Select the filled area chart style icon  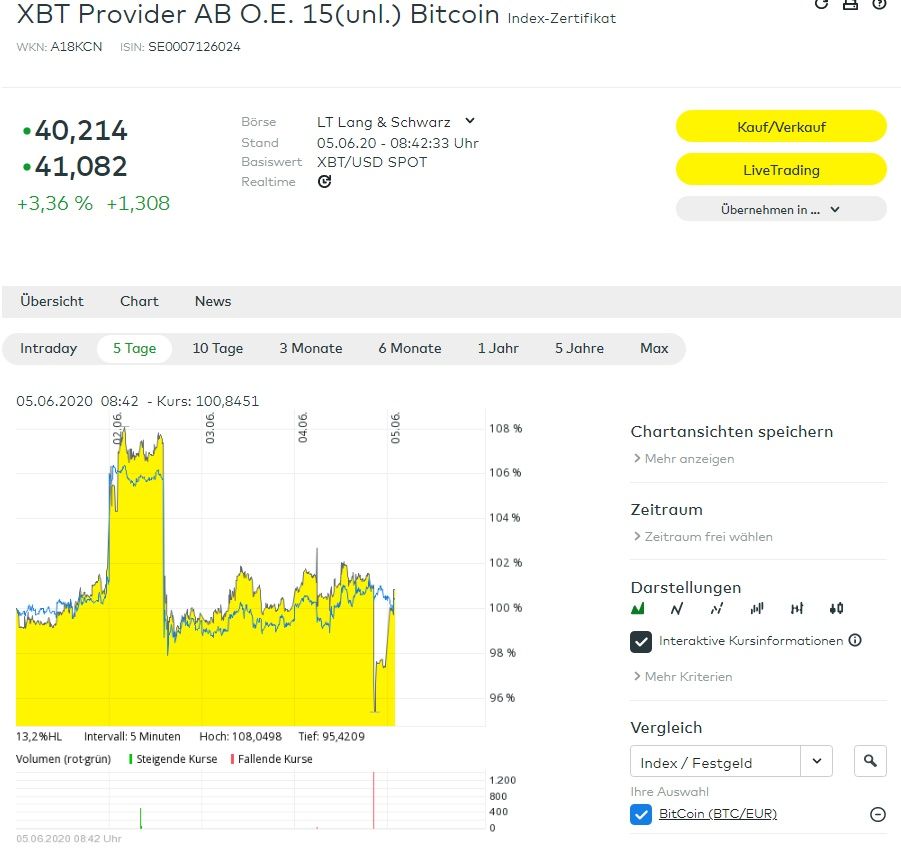[x=638, y=608]
